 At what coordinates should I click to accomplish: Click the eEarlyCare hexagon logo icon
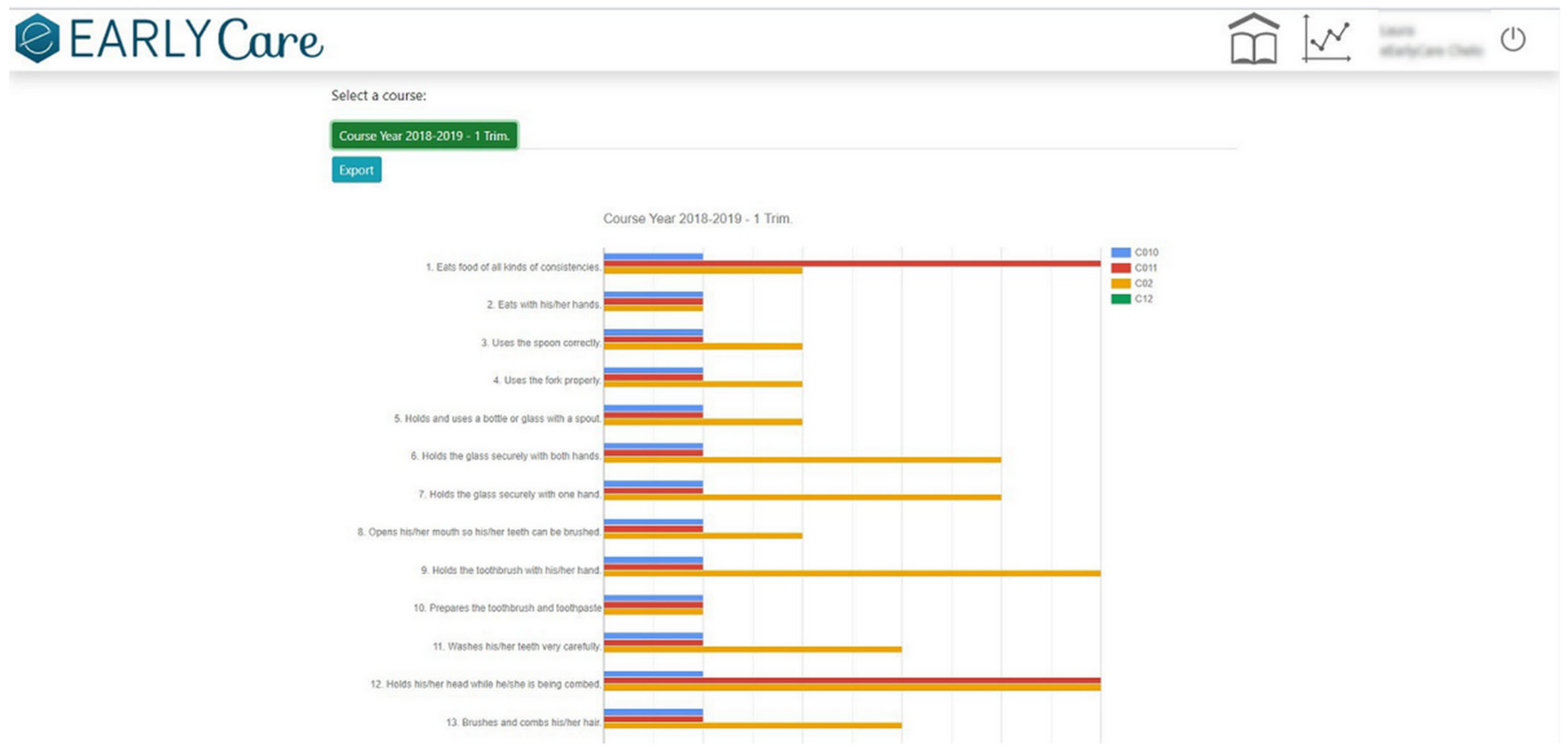37,38
